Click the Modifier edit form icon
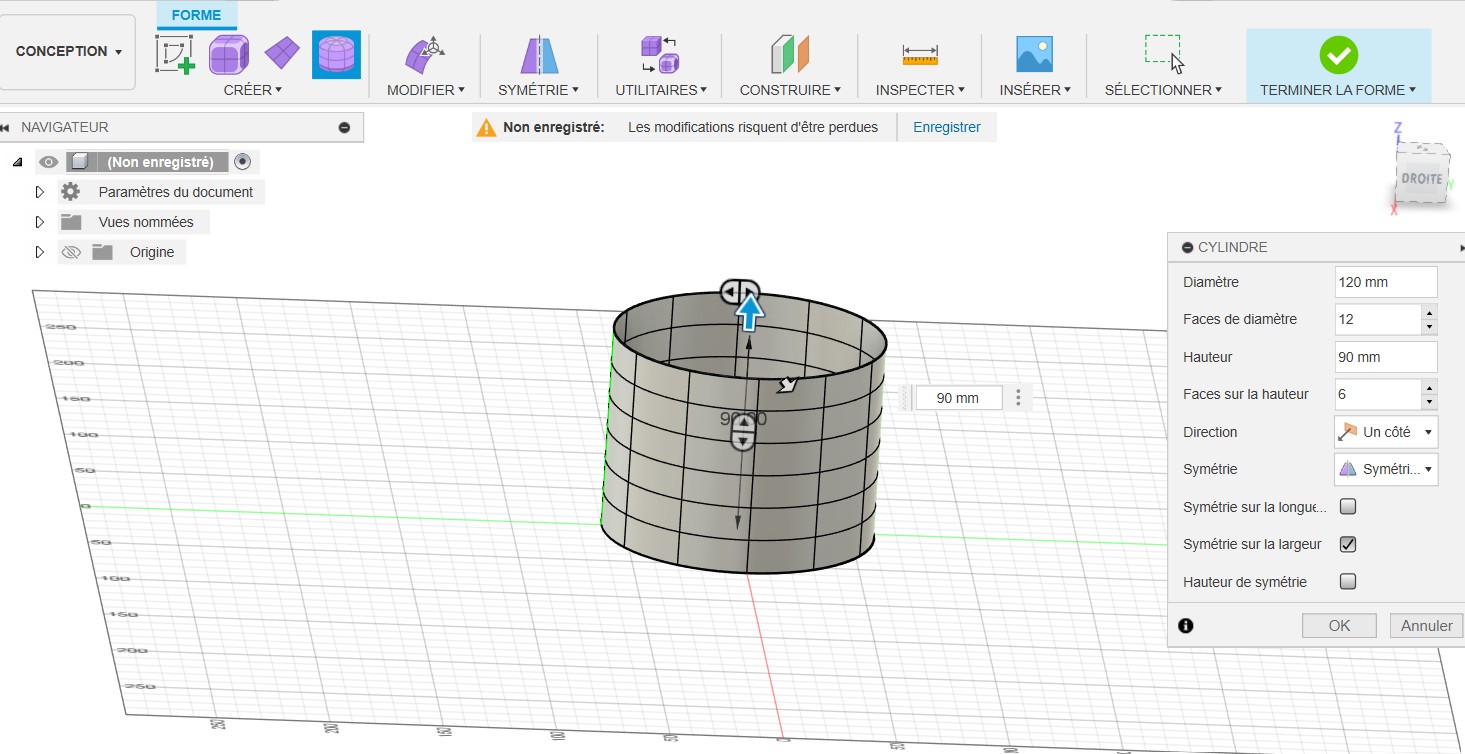The width and height of the screenshot is (1465, 754). 424,54
